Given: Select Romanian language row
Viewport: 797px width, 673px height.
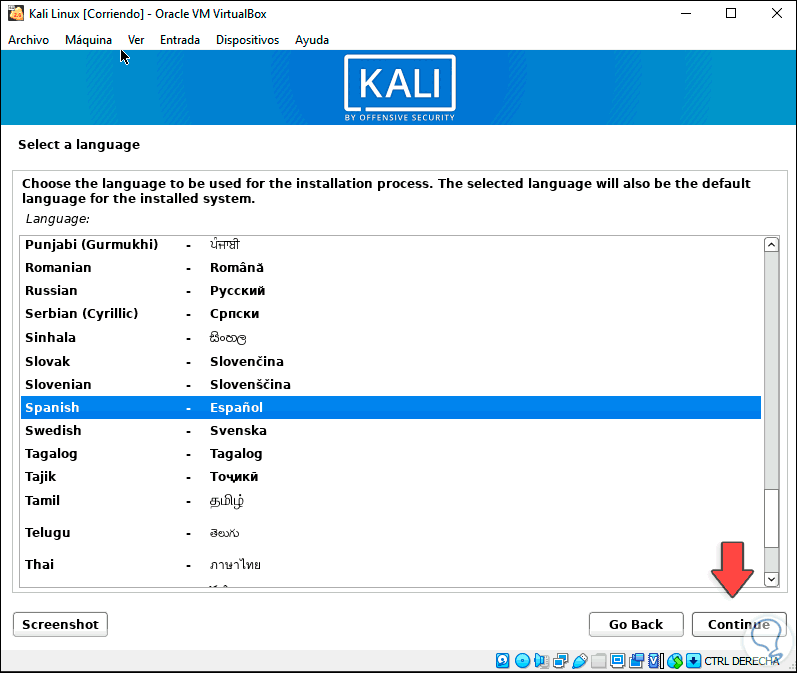Looking at the screenshot, I should (x=391, y=267).
